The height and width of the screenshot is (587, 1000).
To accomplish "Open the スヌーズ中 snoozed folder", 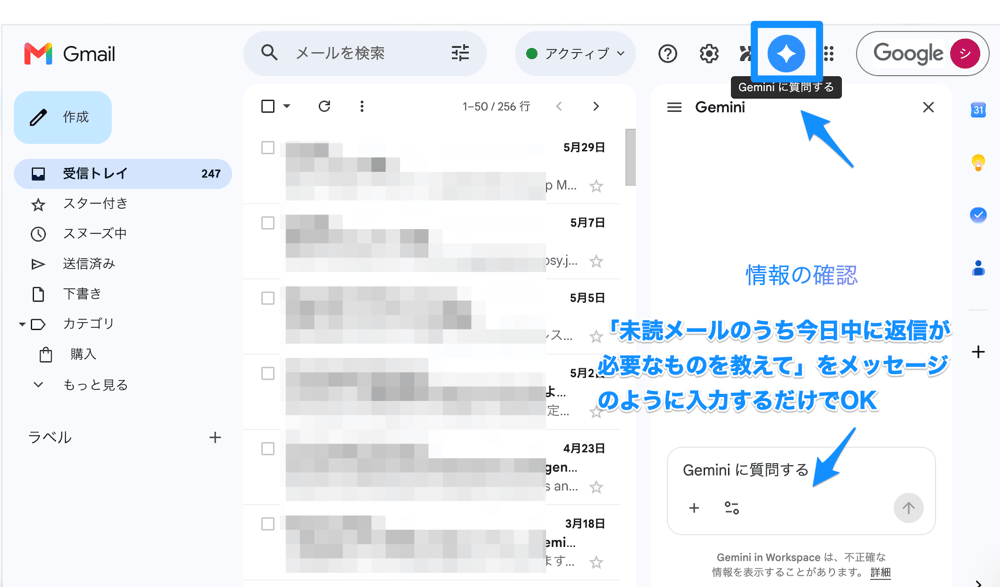I will click(x=94, y=234).
